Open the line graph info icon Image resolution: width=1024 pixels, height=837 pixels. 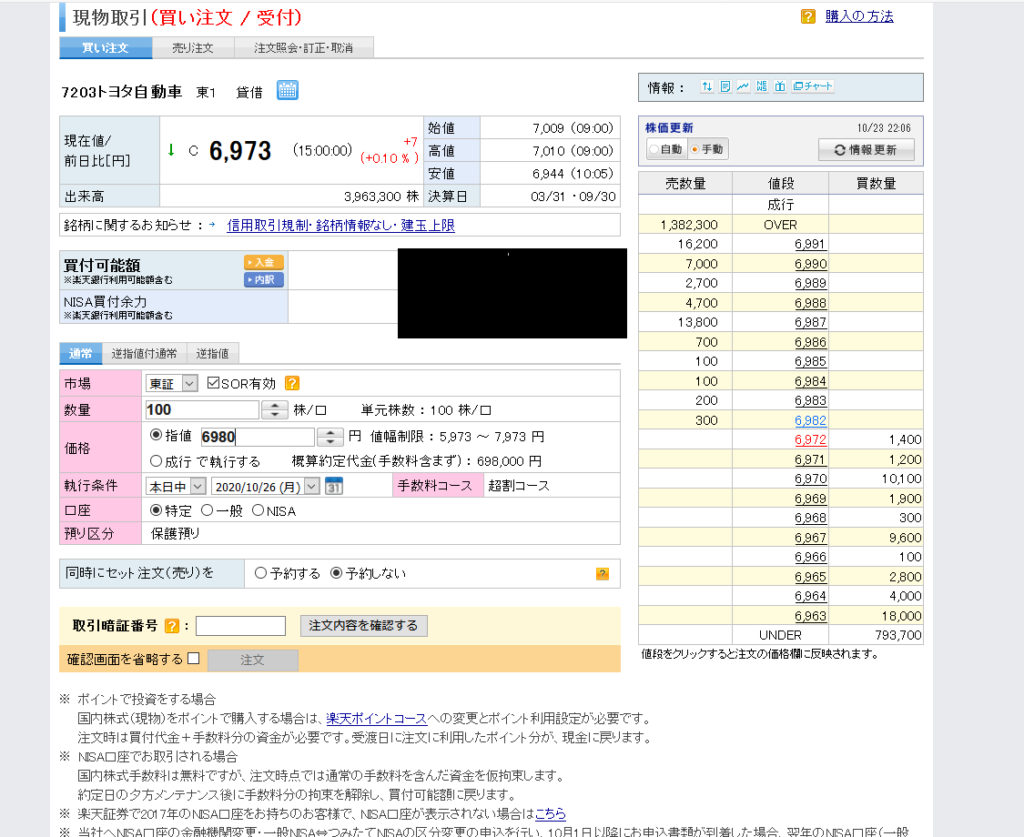coord(743,86)
